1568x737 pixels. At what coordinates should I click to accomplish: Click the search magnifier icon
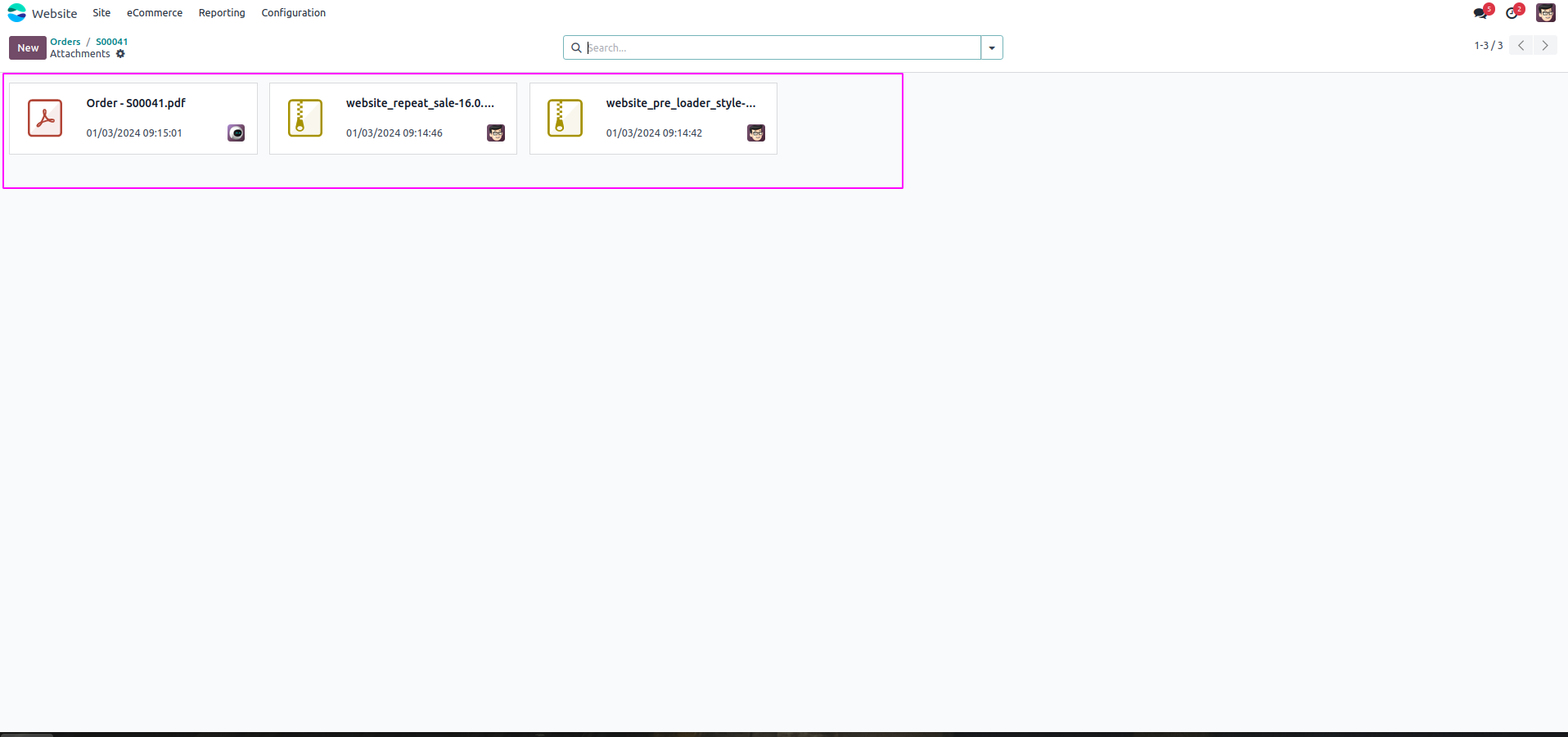(576, 47)
